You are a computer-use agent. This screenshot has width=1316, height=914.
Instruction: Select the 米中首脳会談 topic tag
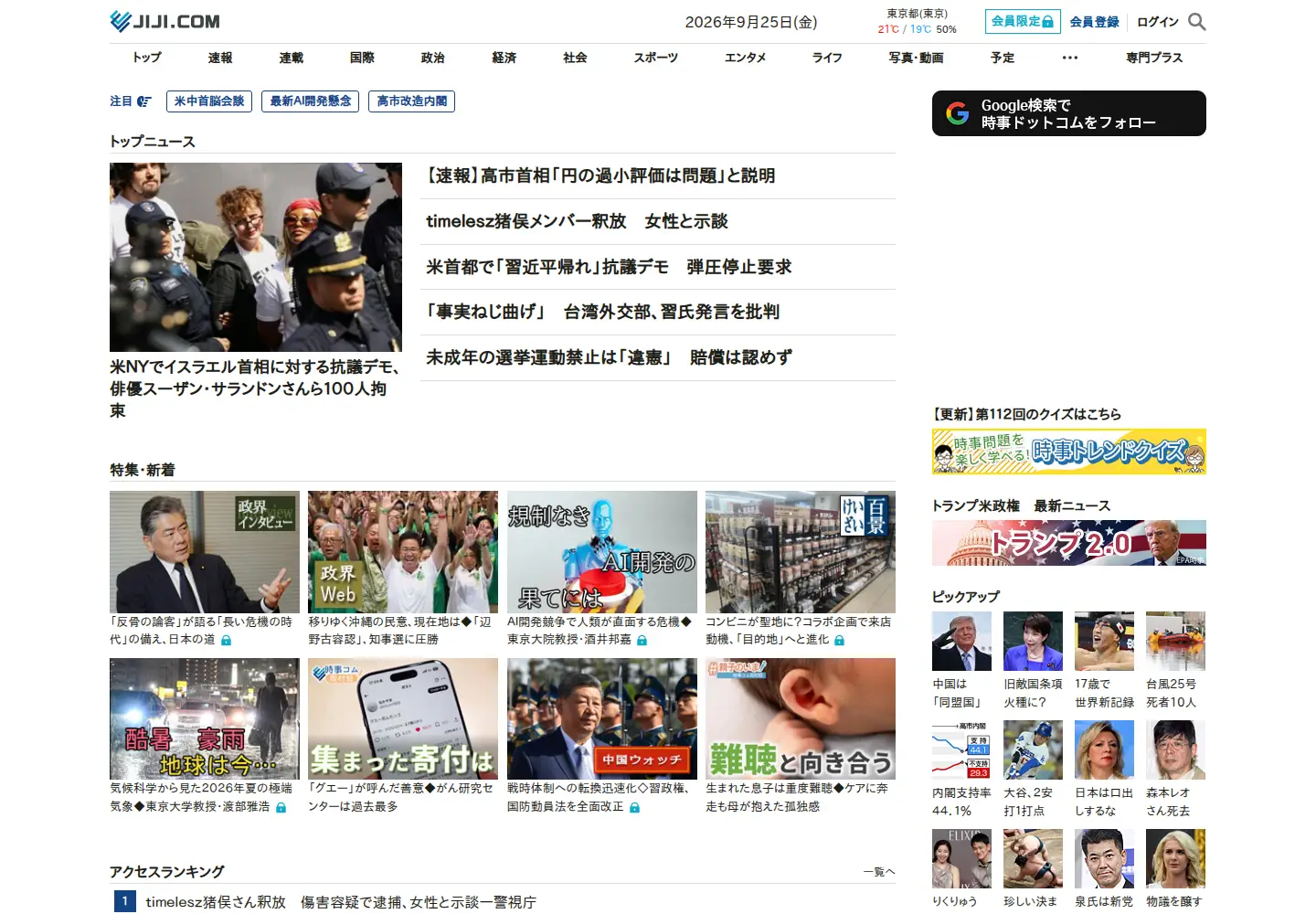[209, 101]
